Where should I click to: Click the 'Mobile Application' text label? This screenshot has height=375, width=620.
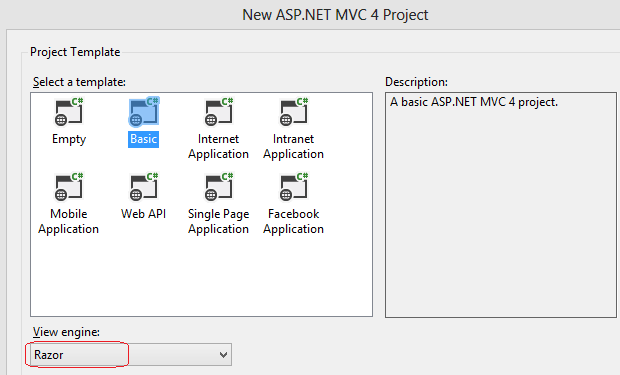point(68,222)
